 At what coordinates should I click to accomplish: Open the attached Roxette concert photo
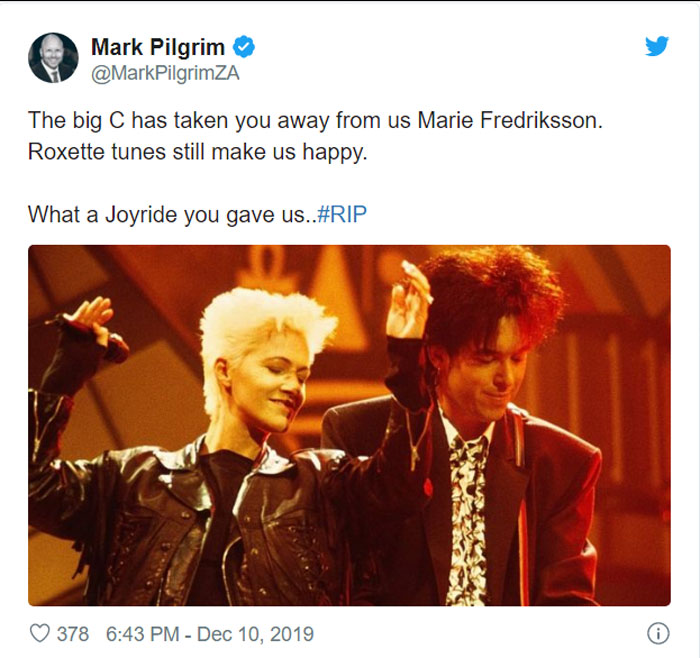[349, 425]
